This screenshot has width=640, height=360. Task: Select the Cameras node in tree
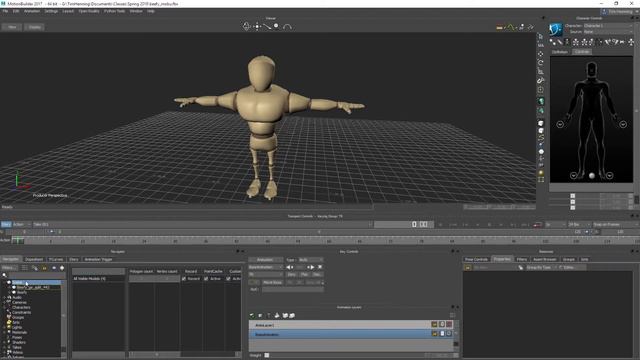click(19, 302)
